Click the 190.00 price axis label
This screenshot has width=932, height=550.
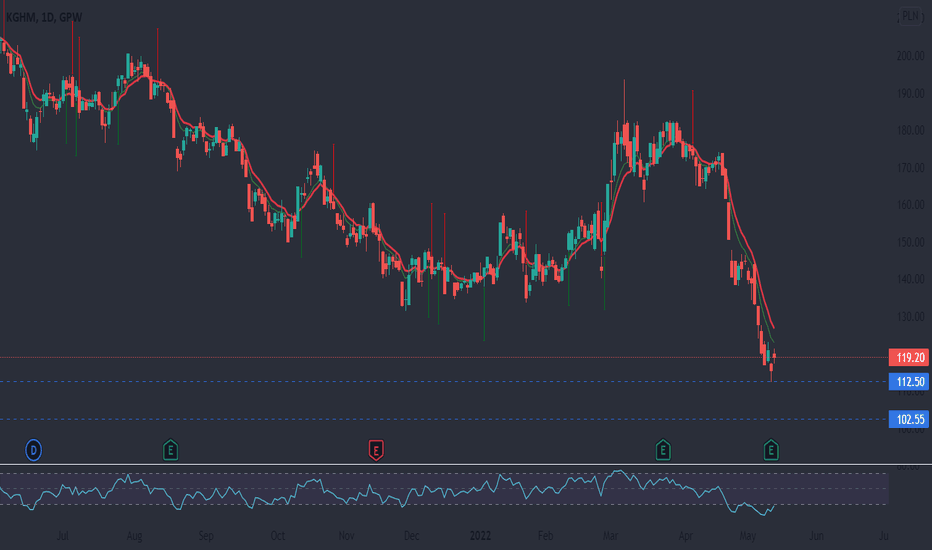(x=910, y=93)
